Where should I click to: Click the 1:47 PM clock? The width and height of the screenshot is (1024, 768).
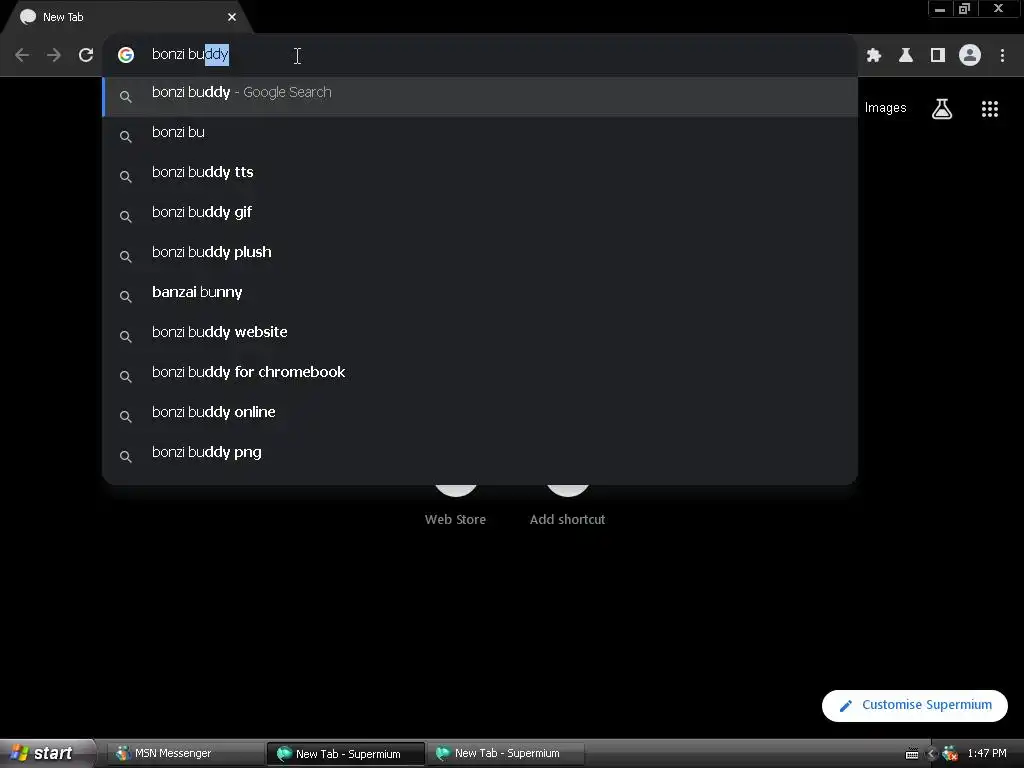pyautogui.click(x=987, y=754)
